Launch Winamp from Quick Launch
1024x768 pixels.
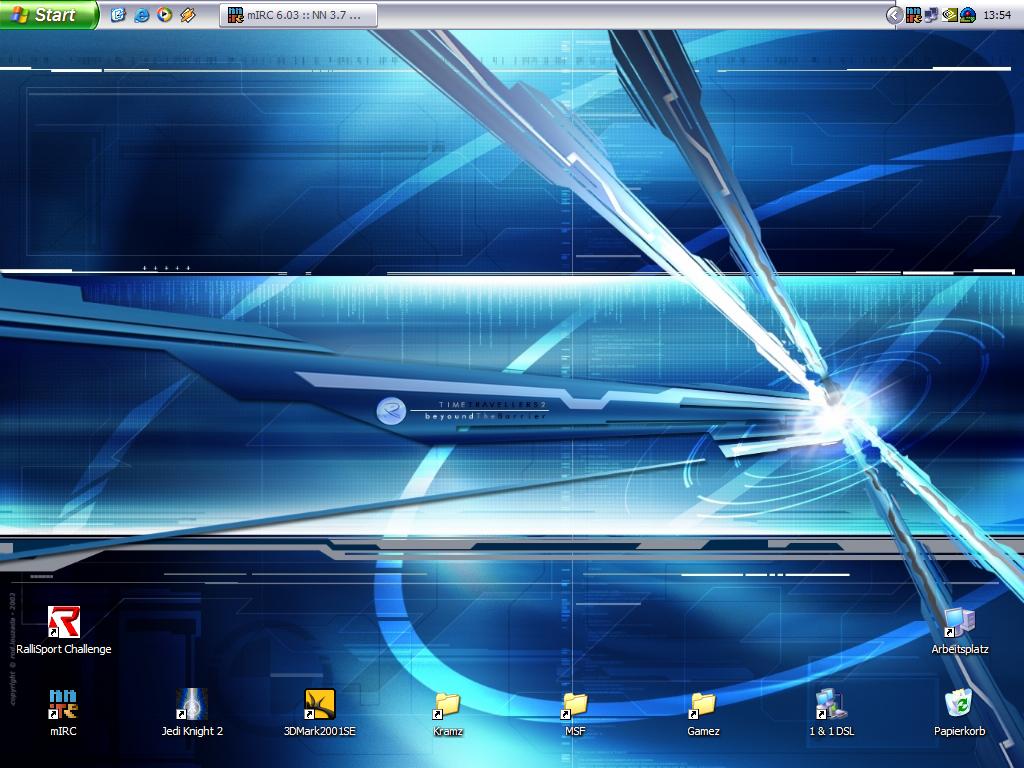pyautogui.click(x=188, y=15)
